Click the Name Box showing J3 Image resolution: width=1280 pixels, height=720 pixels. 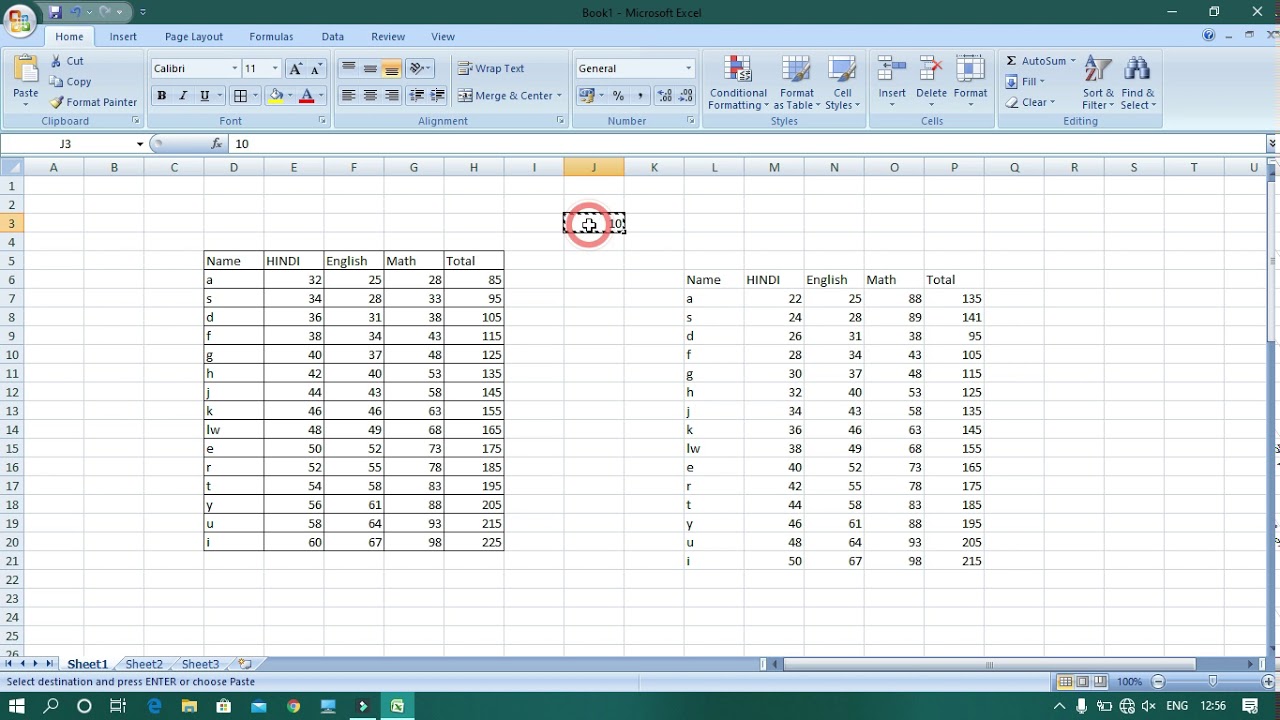pyautogui.click(x=67, y=144)
